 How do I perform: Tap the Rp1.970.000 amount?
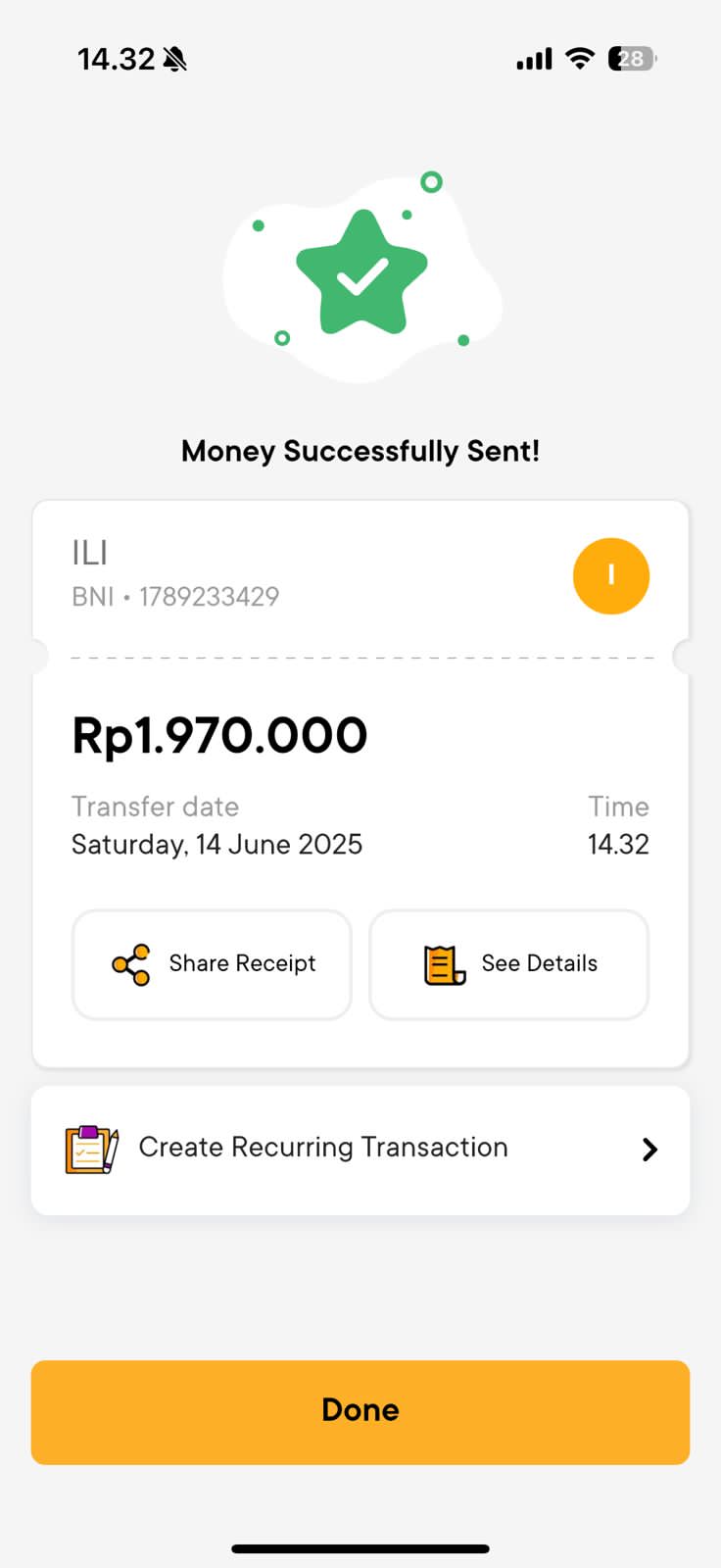(x=219, y=735)
